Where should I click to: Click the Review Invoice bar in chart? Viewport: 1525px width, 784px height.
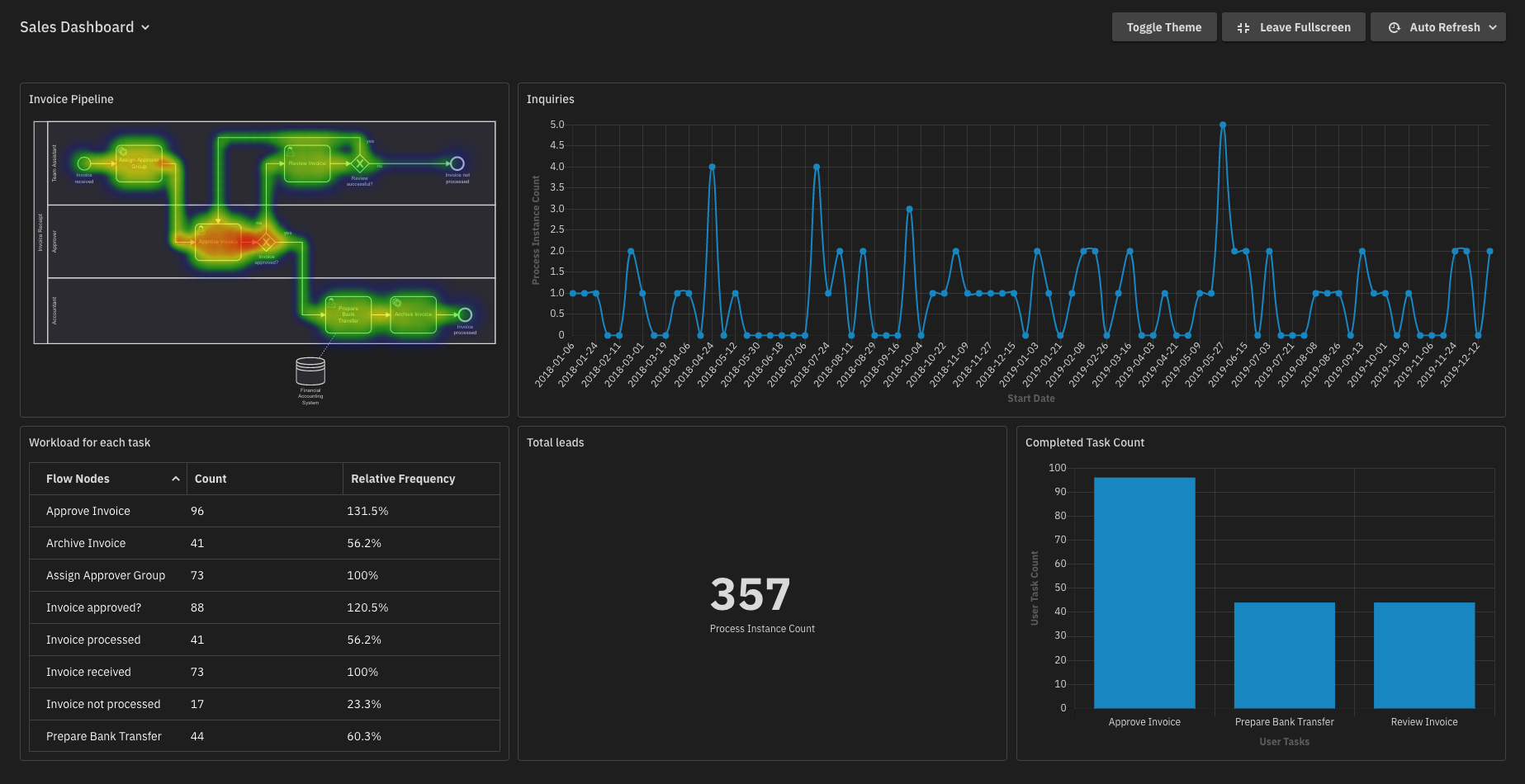pos(1423,655)
